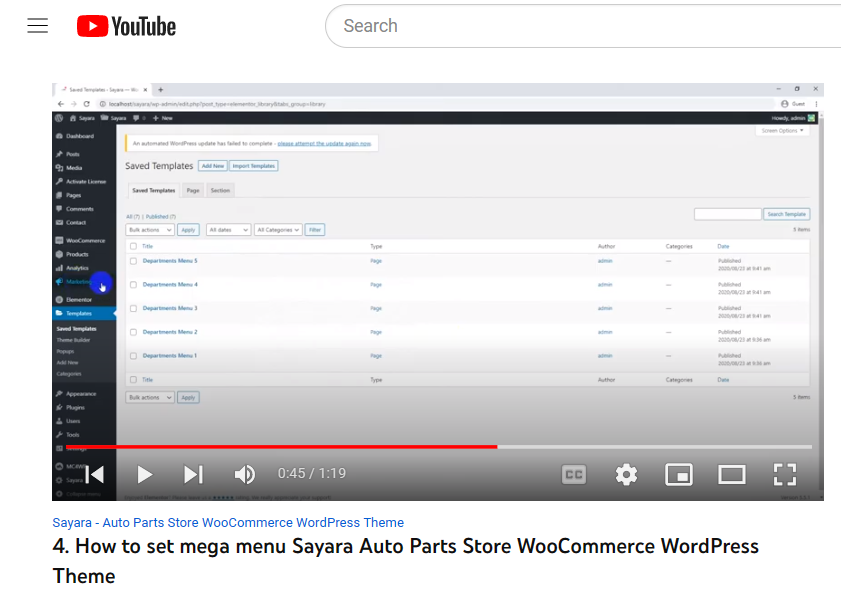Open a new tab in the recorded browser
Screen dimensions: 841x594
[x=160, y=90]
